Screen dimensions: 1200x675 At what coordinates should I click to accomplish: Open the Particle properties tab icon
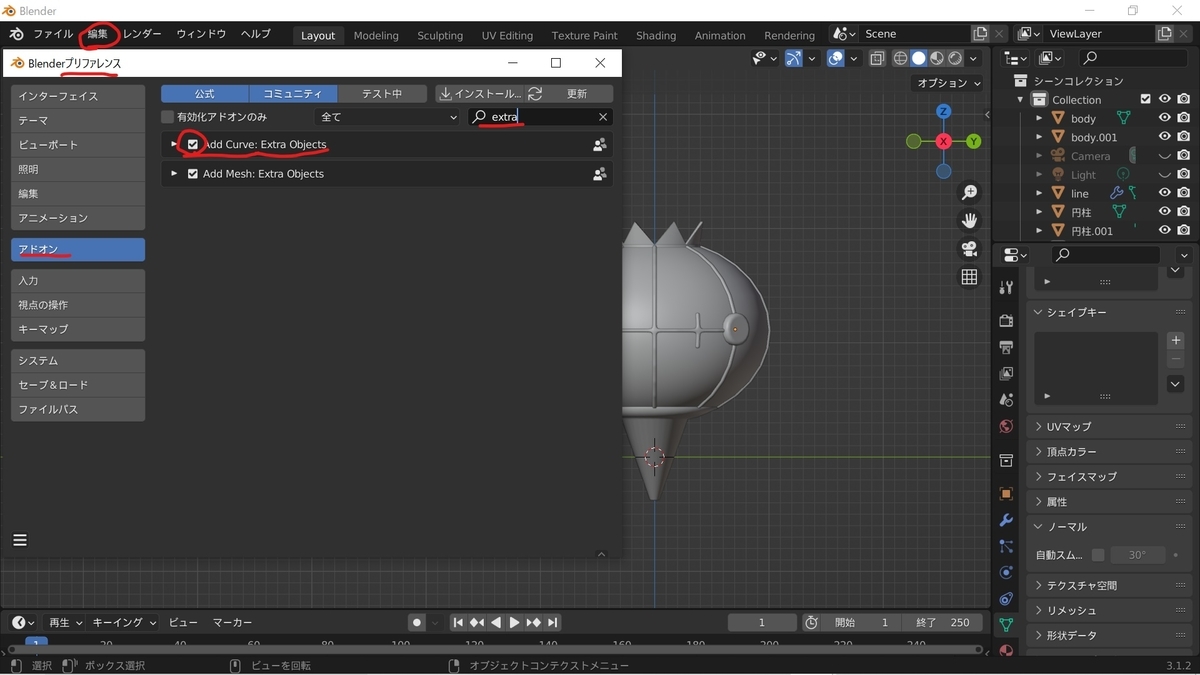[x=1006, y=546]
